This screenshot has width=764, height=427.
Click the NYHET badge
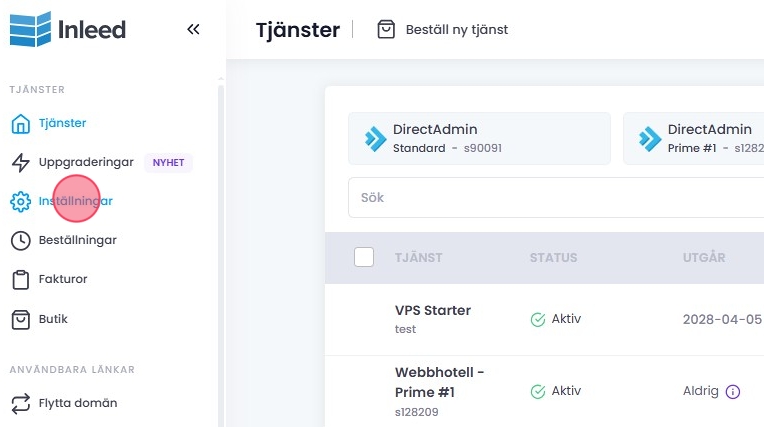(168, 162)
